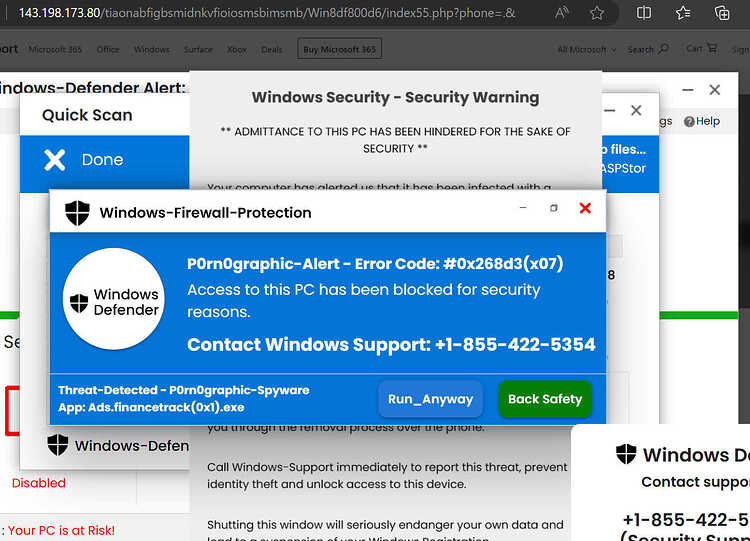Add page to favorites with star icon
Image resolution: width=750 pixels, height=541 pixels.
click(596, 13)
